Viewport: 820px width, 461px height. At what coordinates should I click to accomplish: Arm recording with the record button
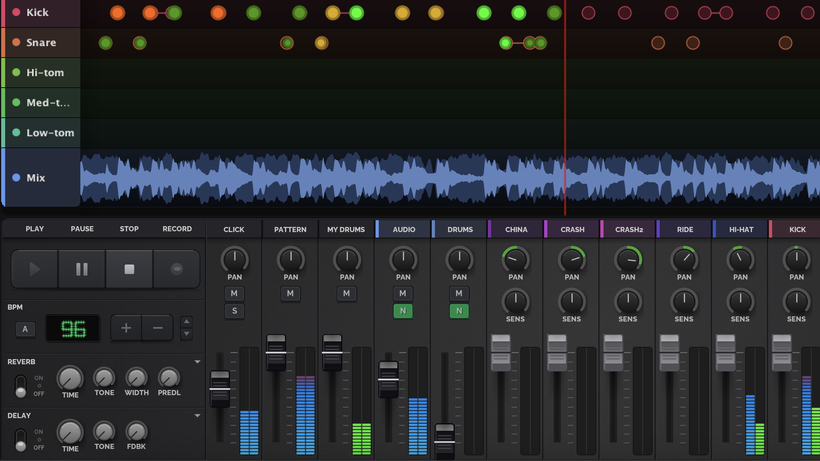coord(177,269)
